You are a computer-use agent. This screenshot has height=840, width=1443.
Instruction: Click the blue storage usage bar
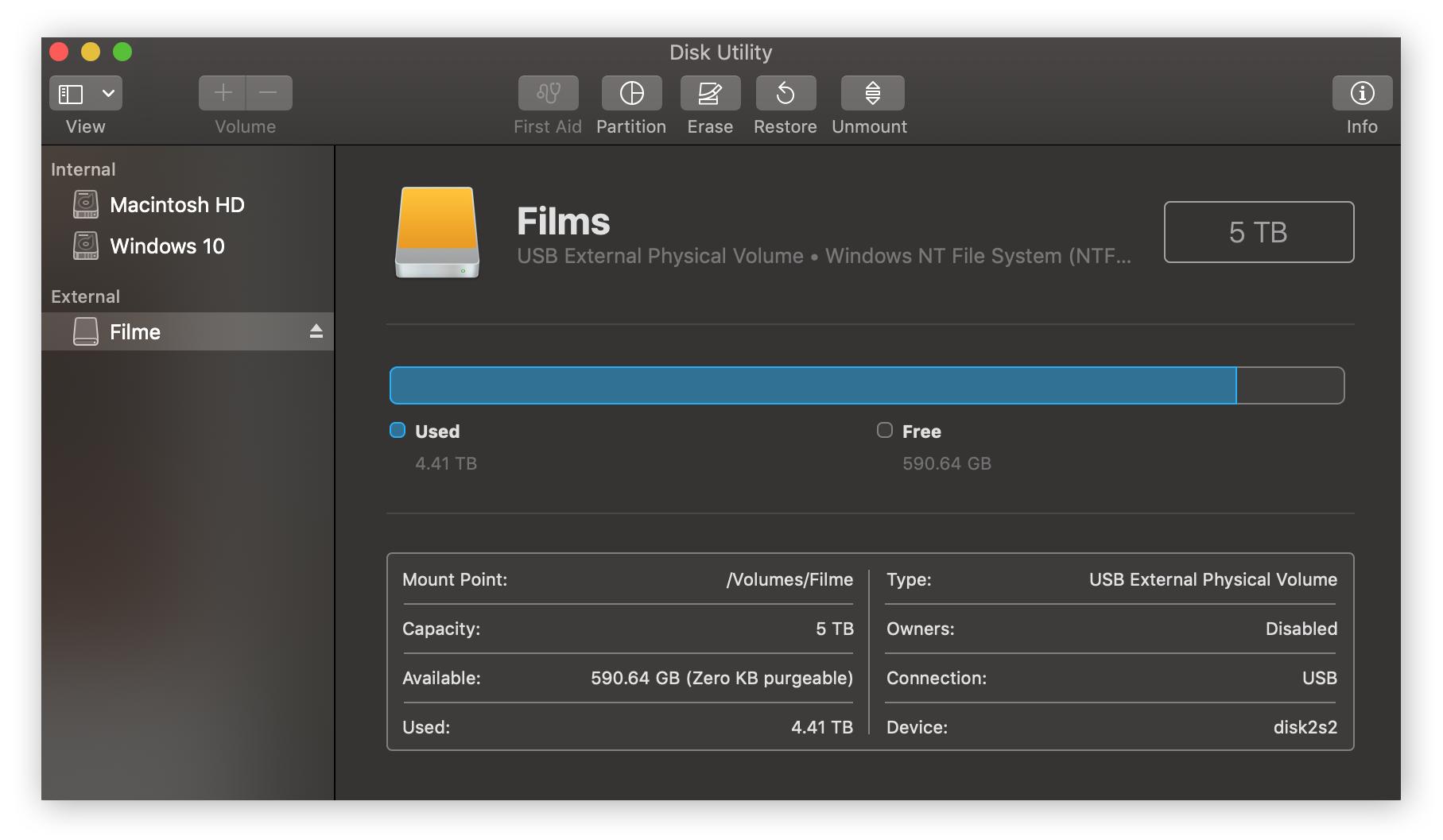(811, 385)
